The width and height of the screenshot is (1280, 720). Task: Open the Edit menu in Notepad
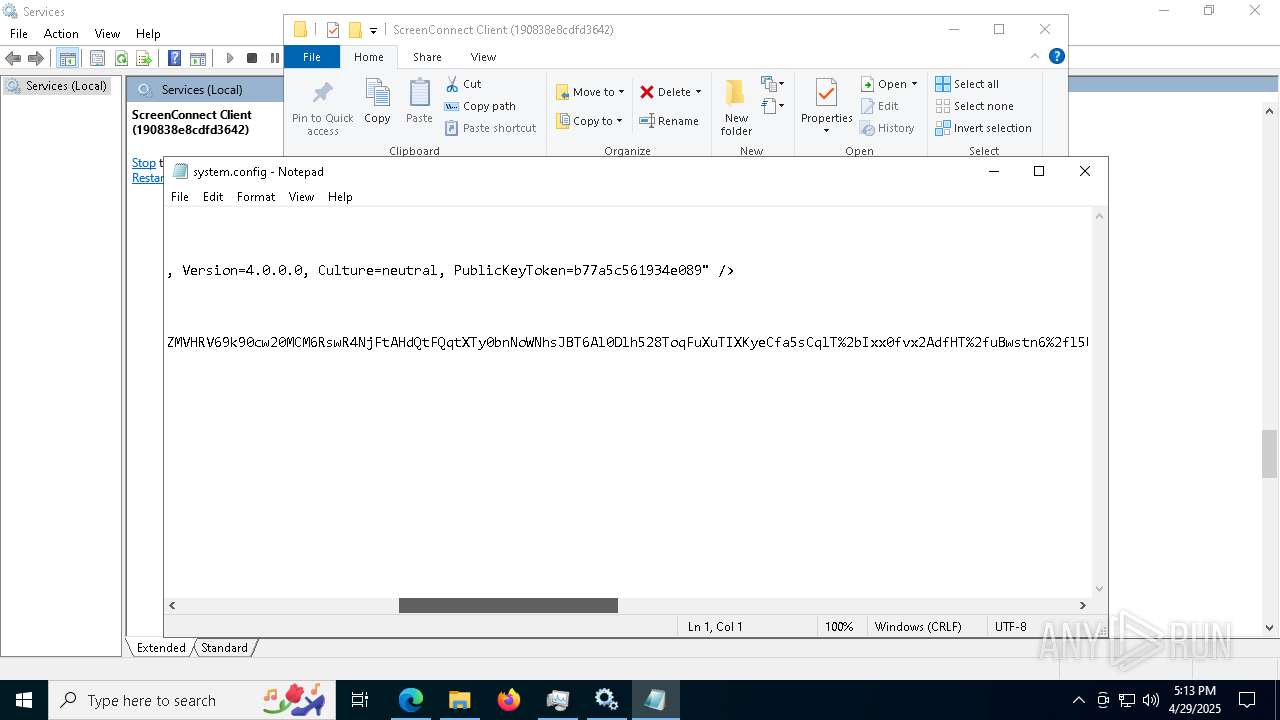[213, 197]
